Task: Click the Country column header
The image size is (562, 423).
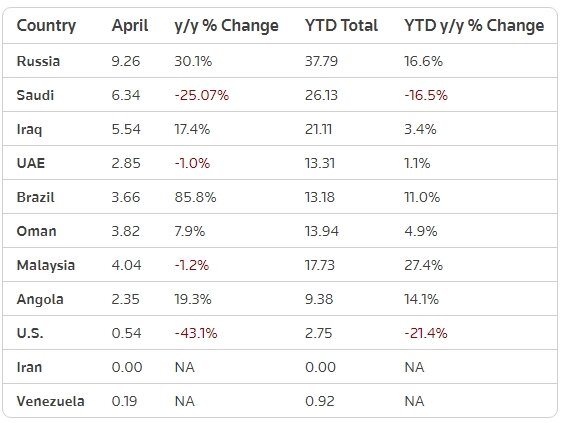Action: [x=46, y=26]
